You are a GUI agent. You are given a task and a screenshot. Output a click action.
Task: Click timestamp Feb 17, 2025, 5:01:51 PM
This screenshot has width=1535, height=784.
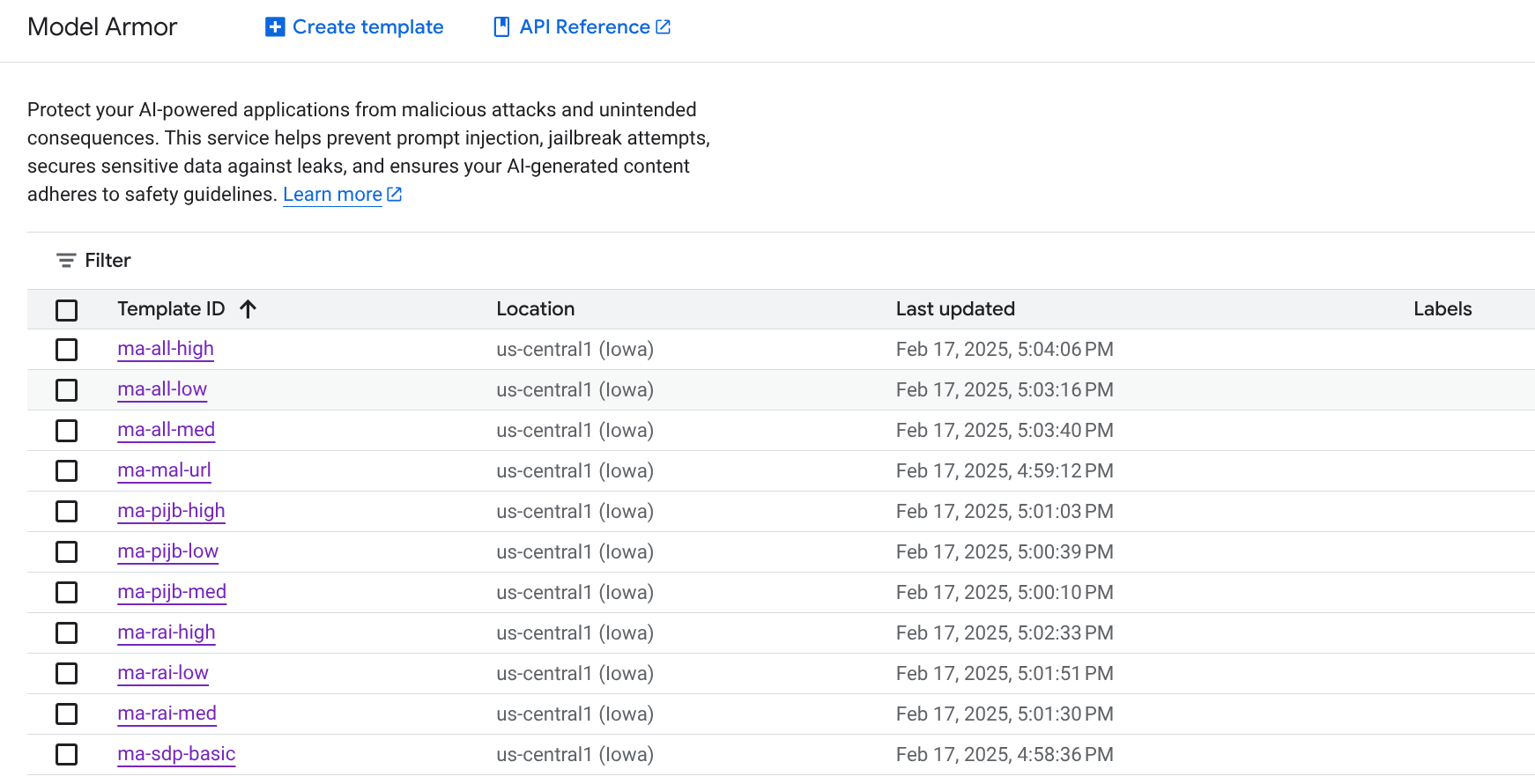[1005, 674]
